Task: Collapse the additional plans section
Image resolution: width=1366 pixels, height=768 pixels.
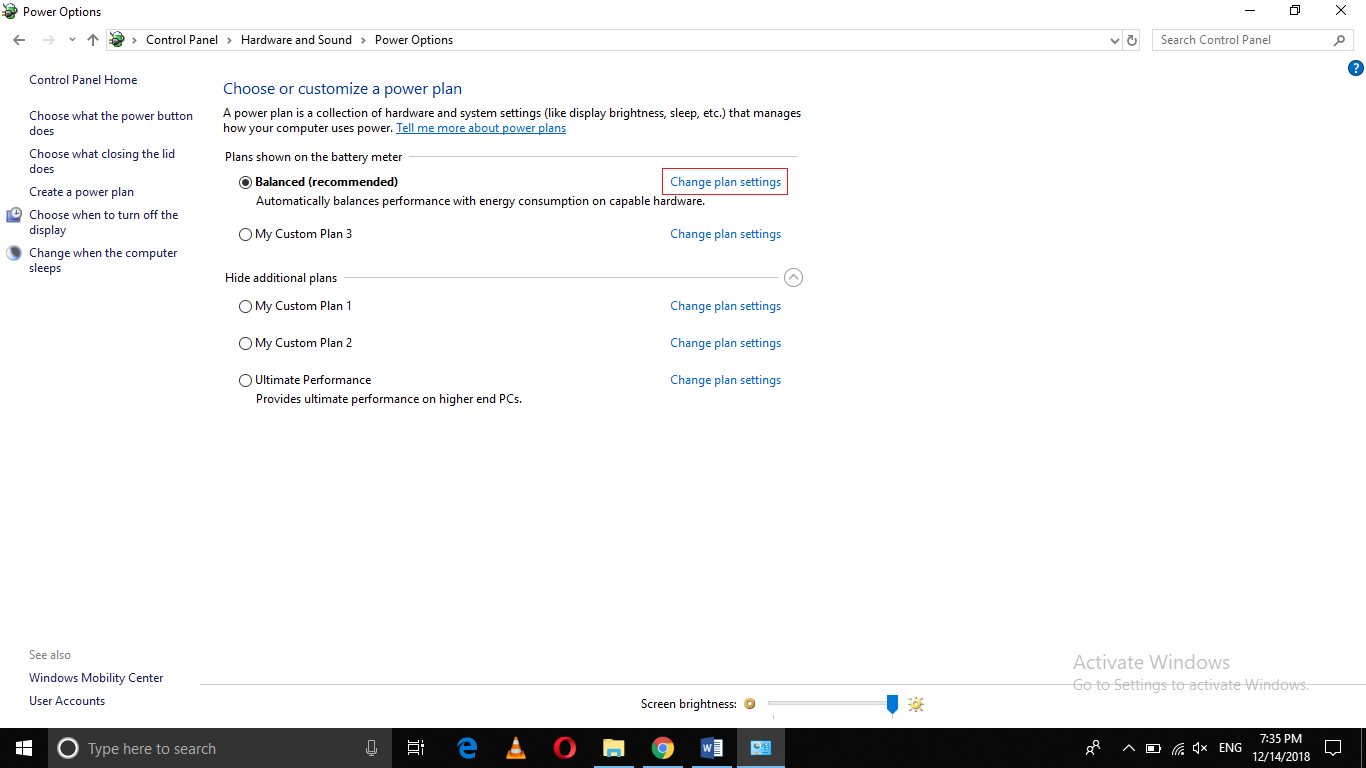Action: pyautogui.click(x=793, y=277)
